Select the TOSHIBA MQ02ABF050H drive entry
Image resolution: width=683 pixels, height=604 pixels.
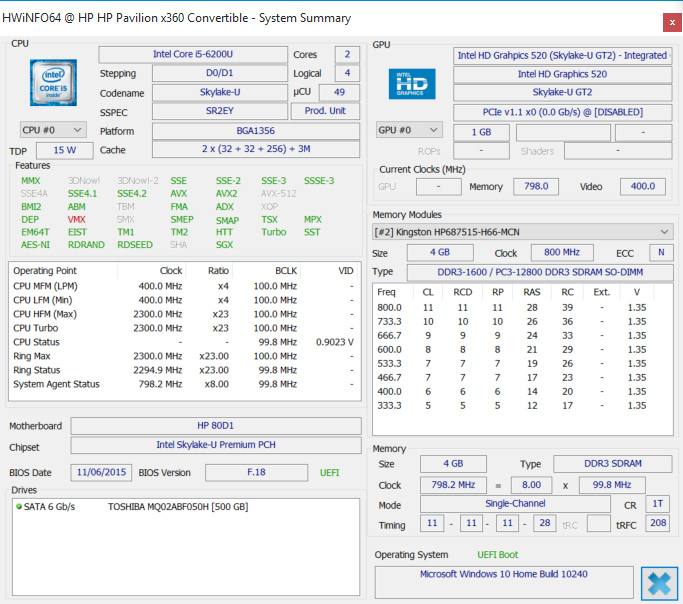pyautogui.click(x=178, y=507)
